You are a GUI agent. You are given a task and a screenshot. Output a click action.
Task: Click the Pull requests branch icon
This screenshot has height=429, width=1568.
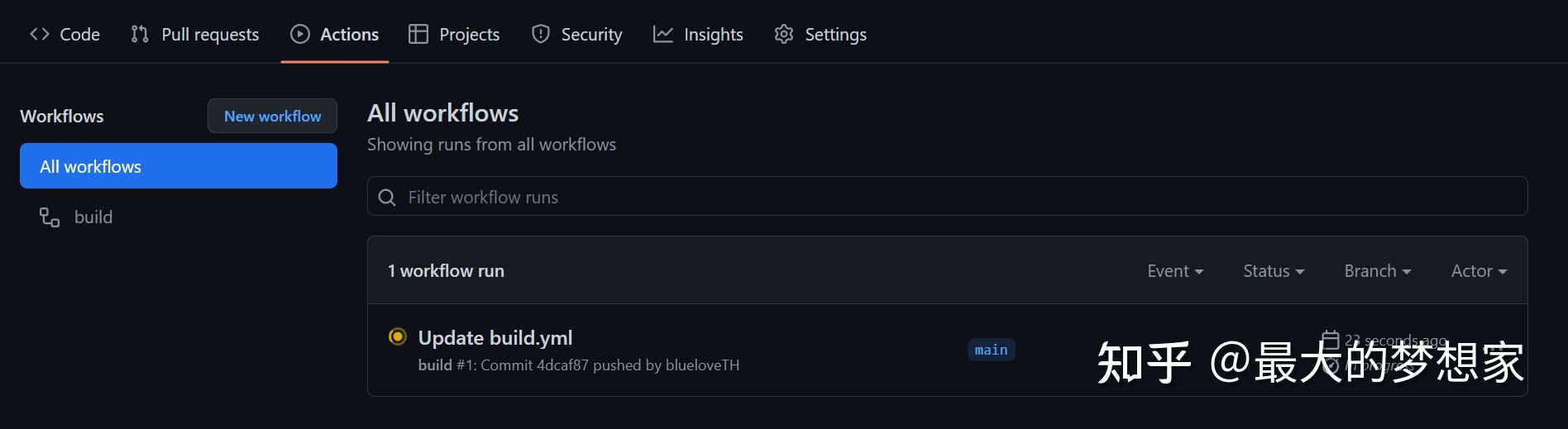tap(140, 34)
